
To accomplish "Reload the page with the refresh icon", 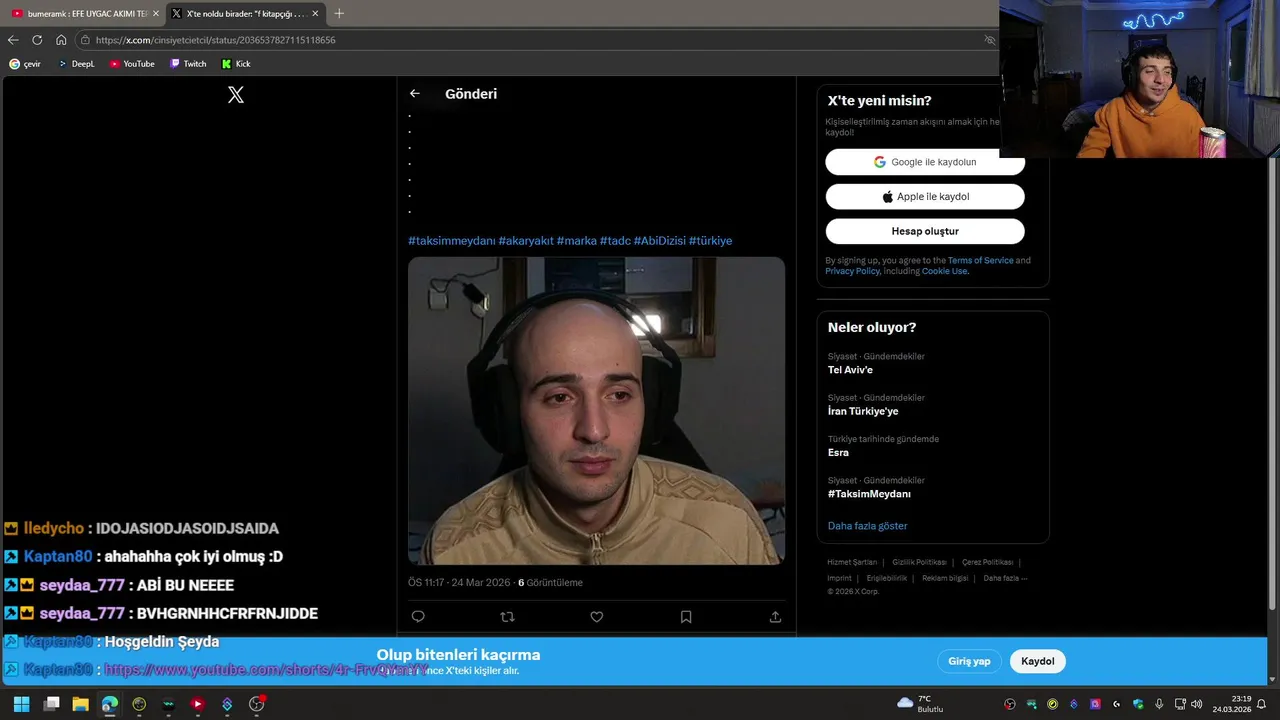I will (37, 40).
